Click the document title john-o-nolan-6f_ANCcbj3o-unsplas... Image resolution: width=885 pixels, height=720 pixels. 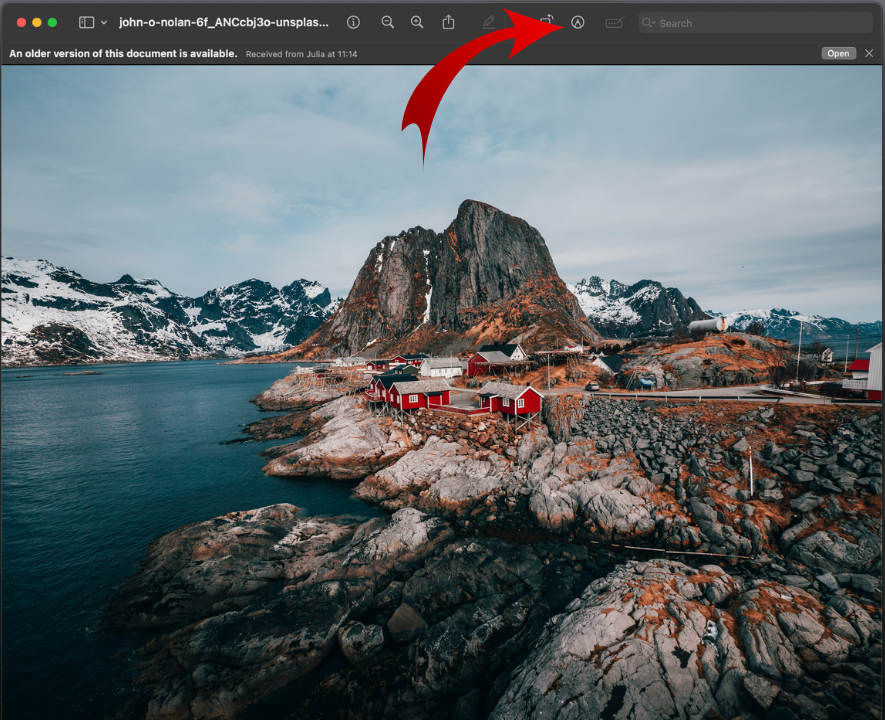point(224,23)
